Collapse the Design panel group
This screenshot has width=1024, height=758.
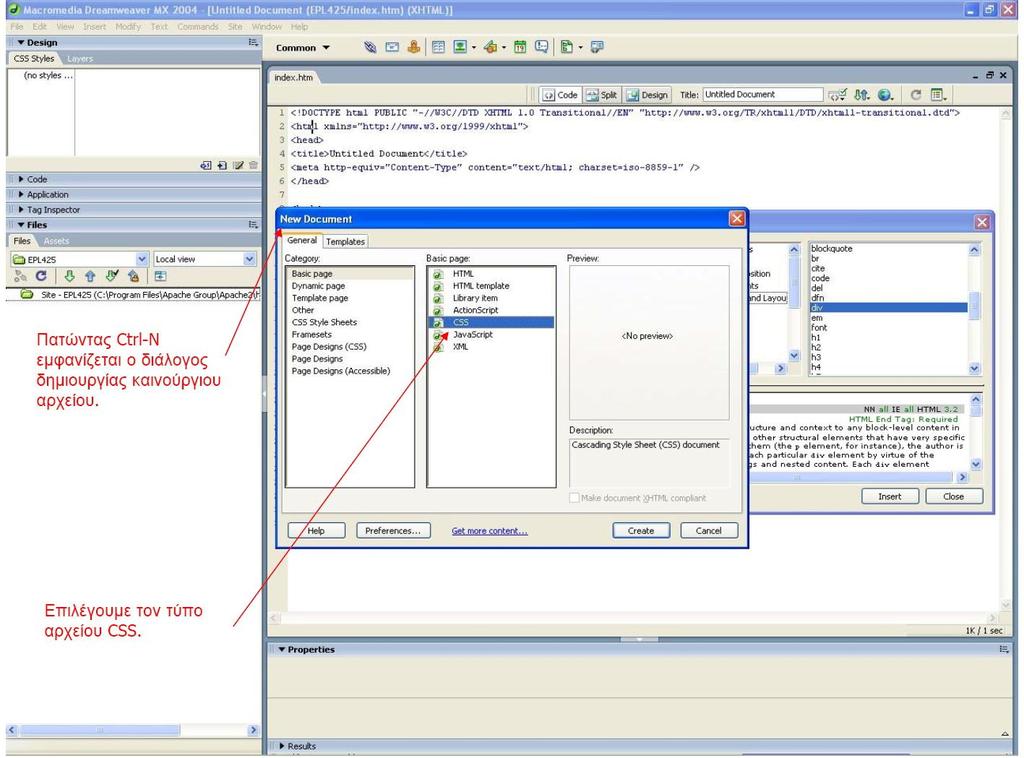coord(22,42)
